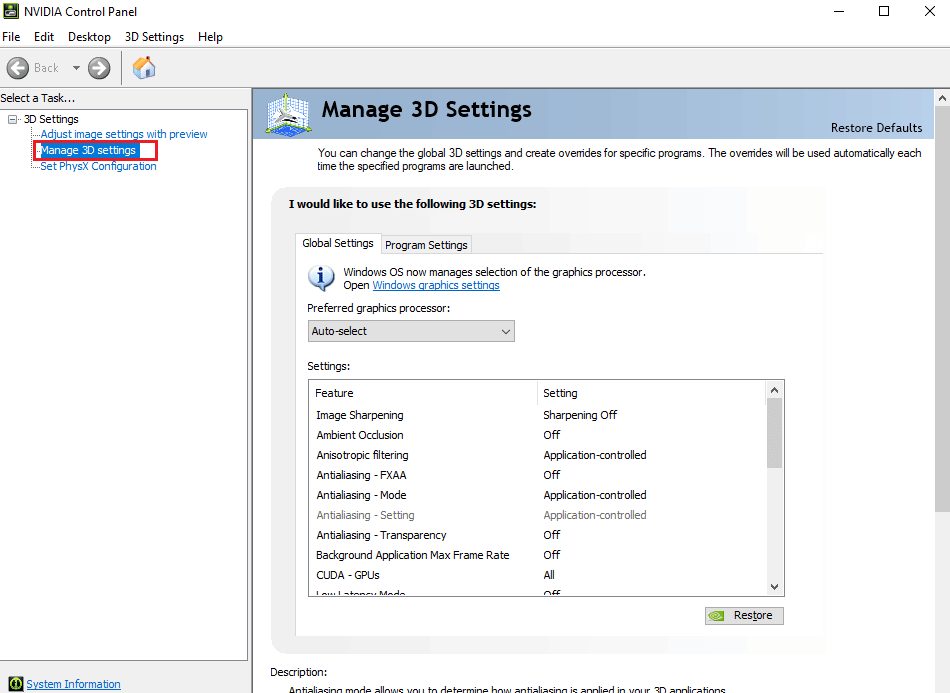
Task: Select the Anisotropic filtering row
Action: (537, 455)
